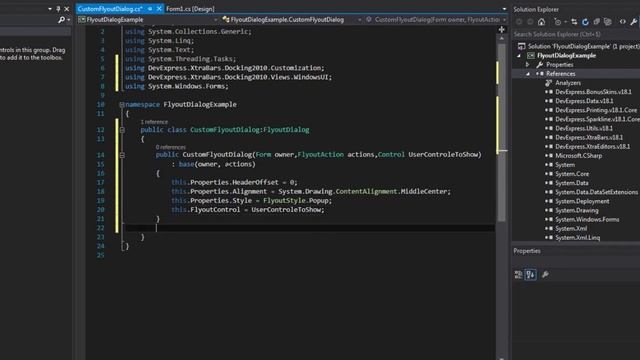640x360 pixels.
Task: Open toolbox window position dropdown arrow
Action: 50,9
